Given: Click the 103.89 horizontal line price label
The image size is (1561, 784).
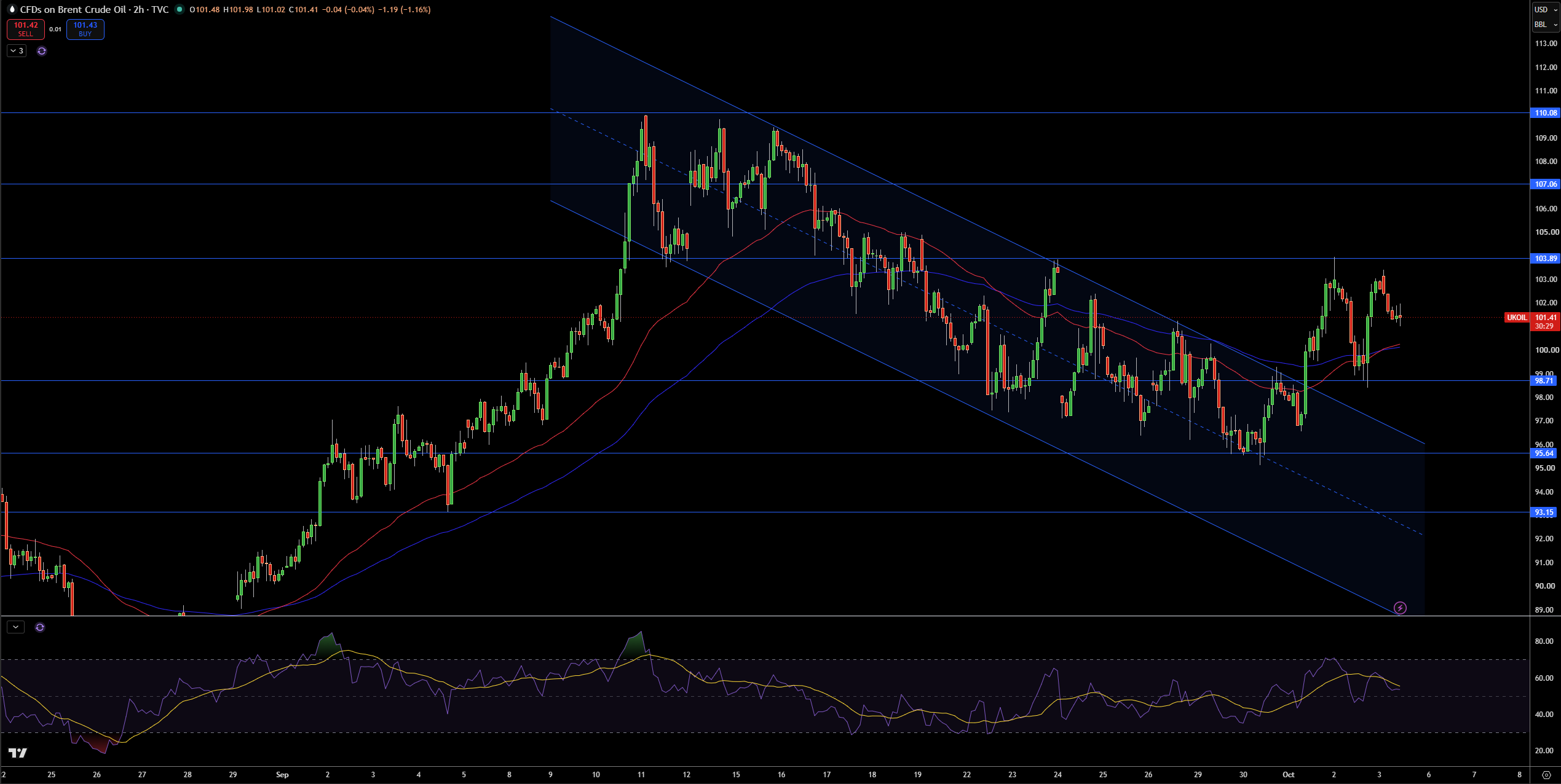Looking at the screenshot, I should point(1545,259).
